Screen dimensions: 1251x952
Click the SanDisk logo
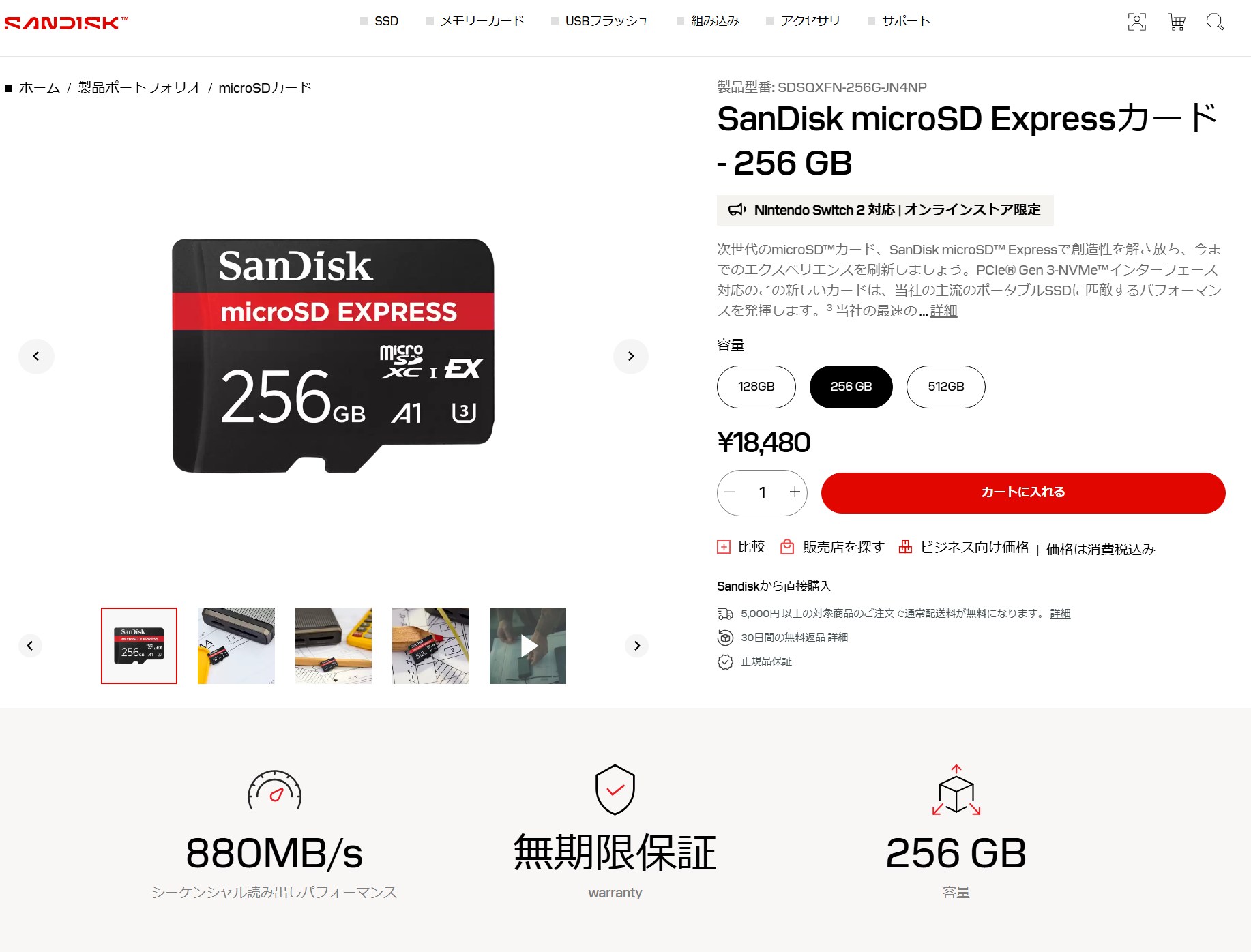click(66, 23)
